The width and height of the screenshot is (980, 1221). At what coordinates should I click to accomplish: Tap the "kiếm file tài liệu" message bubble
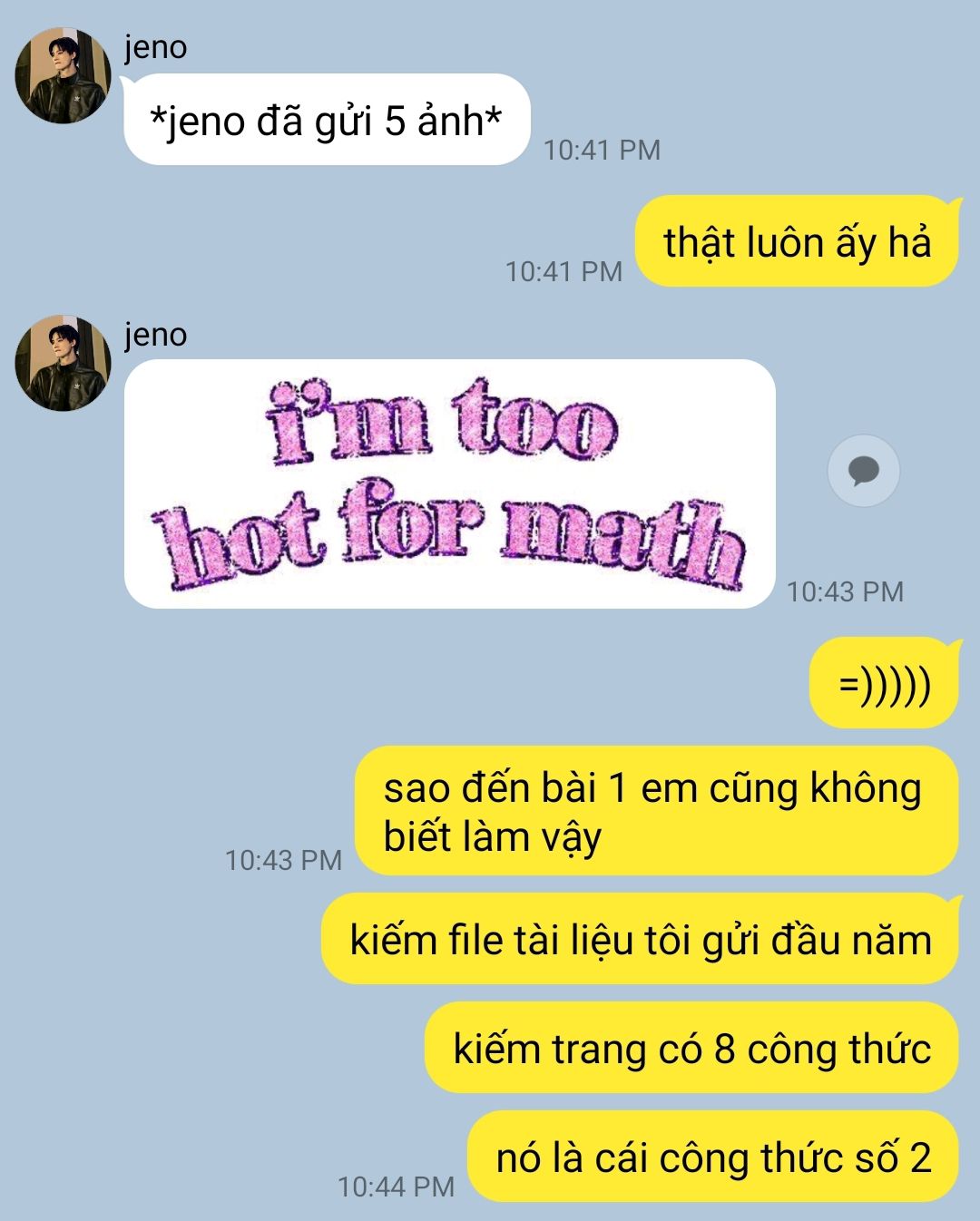click(x=641, y=939)
